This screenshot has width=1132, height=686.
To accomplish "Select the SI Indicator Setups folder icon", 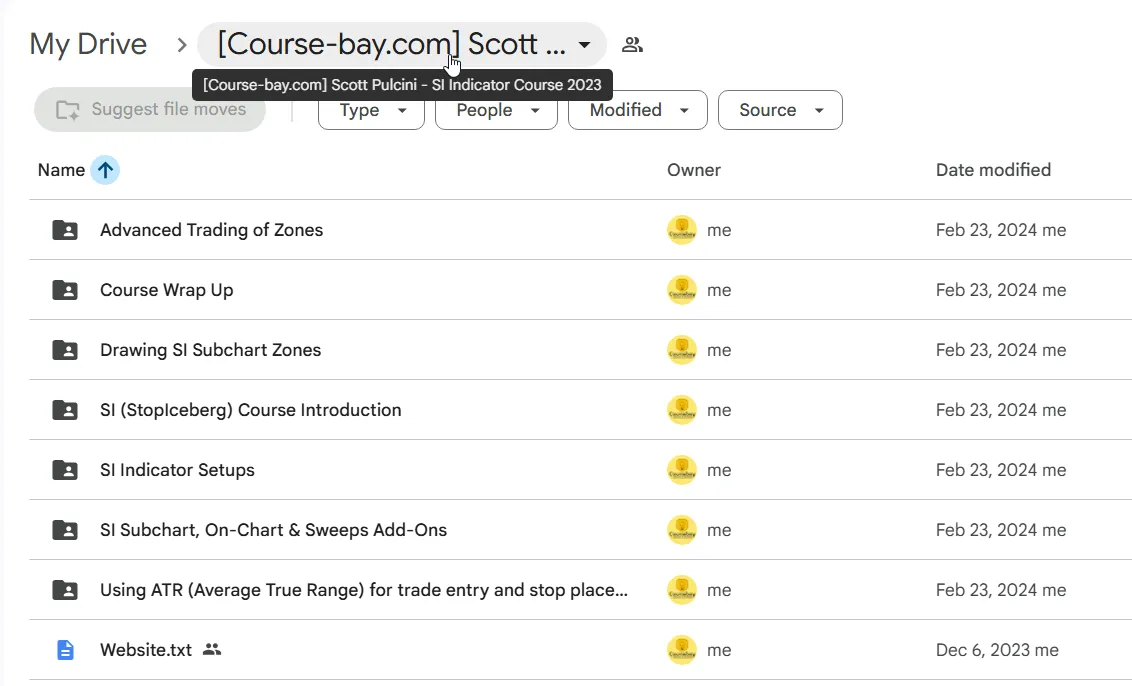I will tap(65, 469).
